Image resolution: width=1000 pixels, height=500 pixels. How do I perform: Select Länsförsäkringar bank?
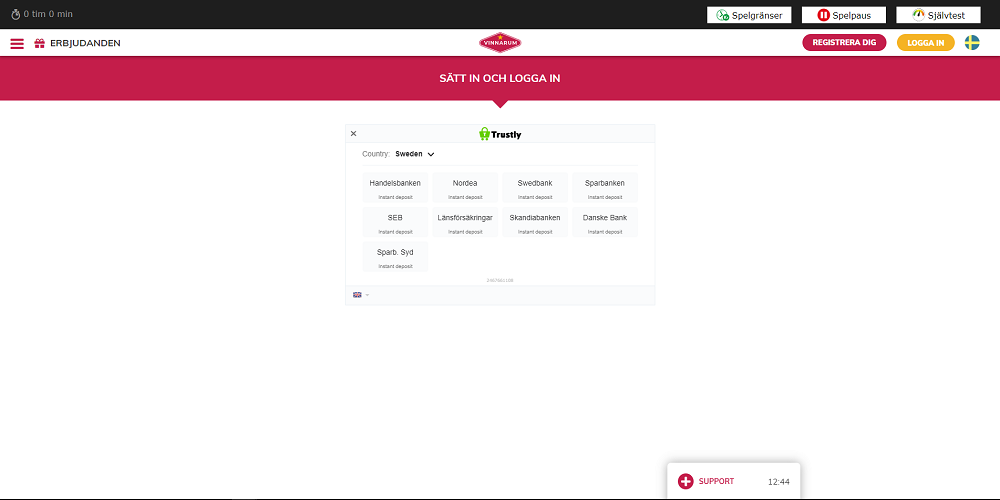(x=465, y=222)
